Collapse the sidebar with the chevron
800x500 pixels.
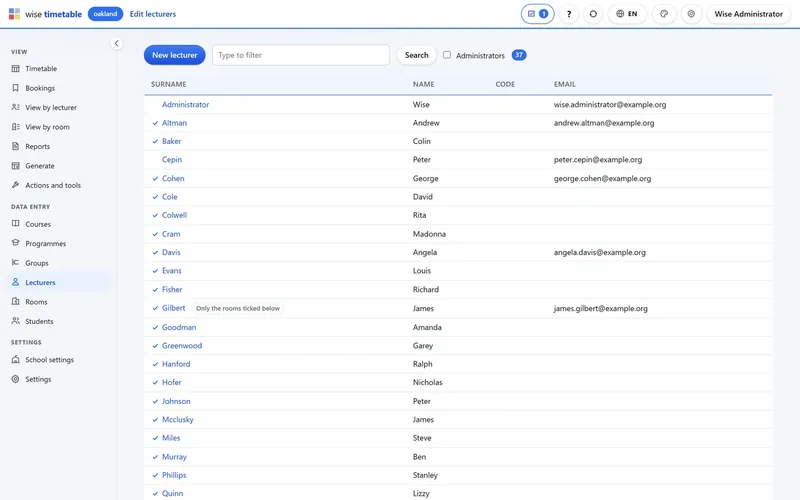116,43
